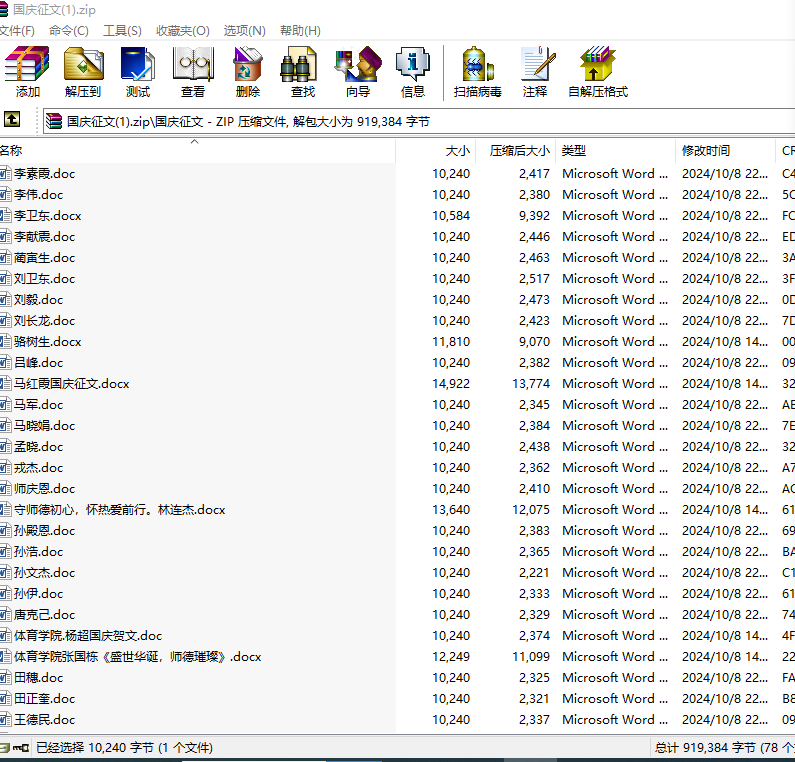Screen dimensions: 795x762
Task: Click the 扫描病毒 (Virus Scan) icon
Action: (478, 71)
